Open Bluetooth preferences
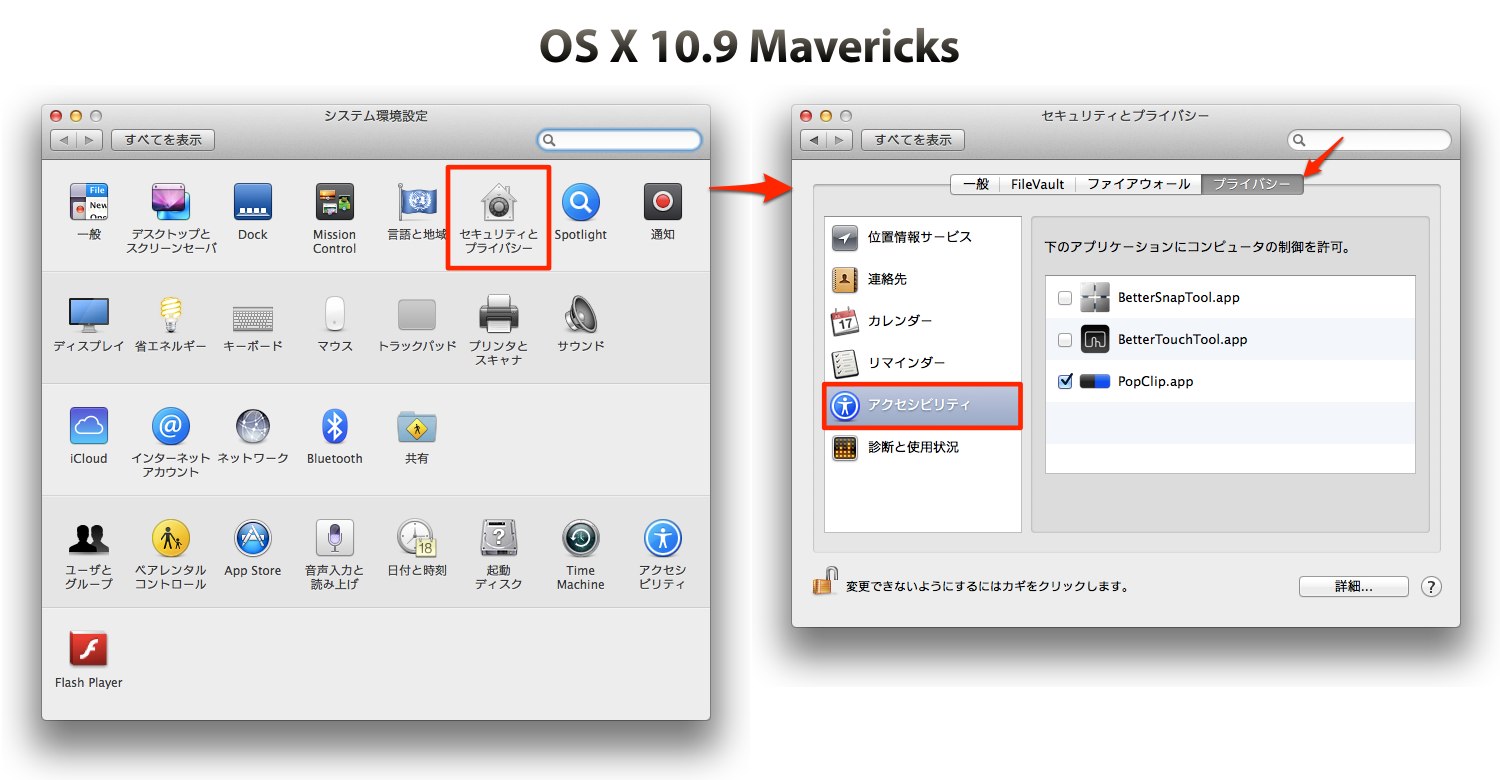This screenshot has height=780, width=1500. 334,427
